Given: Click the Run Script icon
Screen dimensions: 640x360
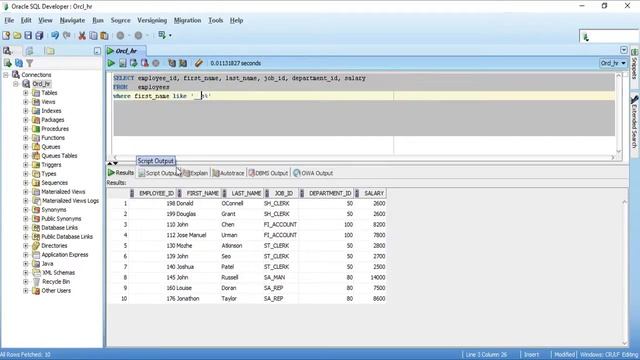Looking at the screenshot, I should point(122,63).
